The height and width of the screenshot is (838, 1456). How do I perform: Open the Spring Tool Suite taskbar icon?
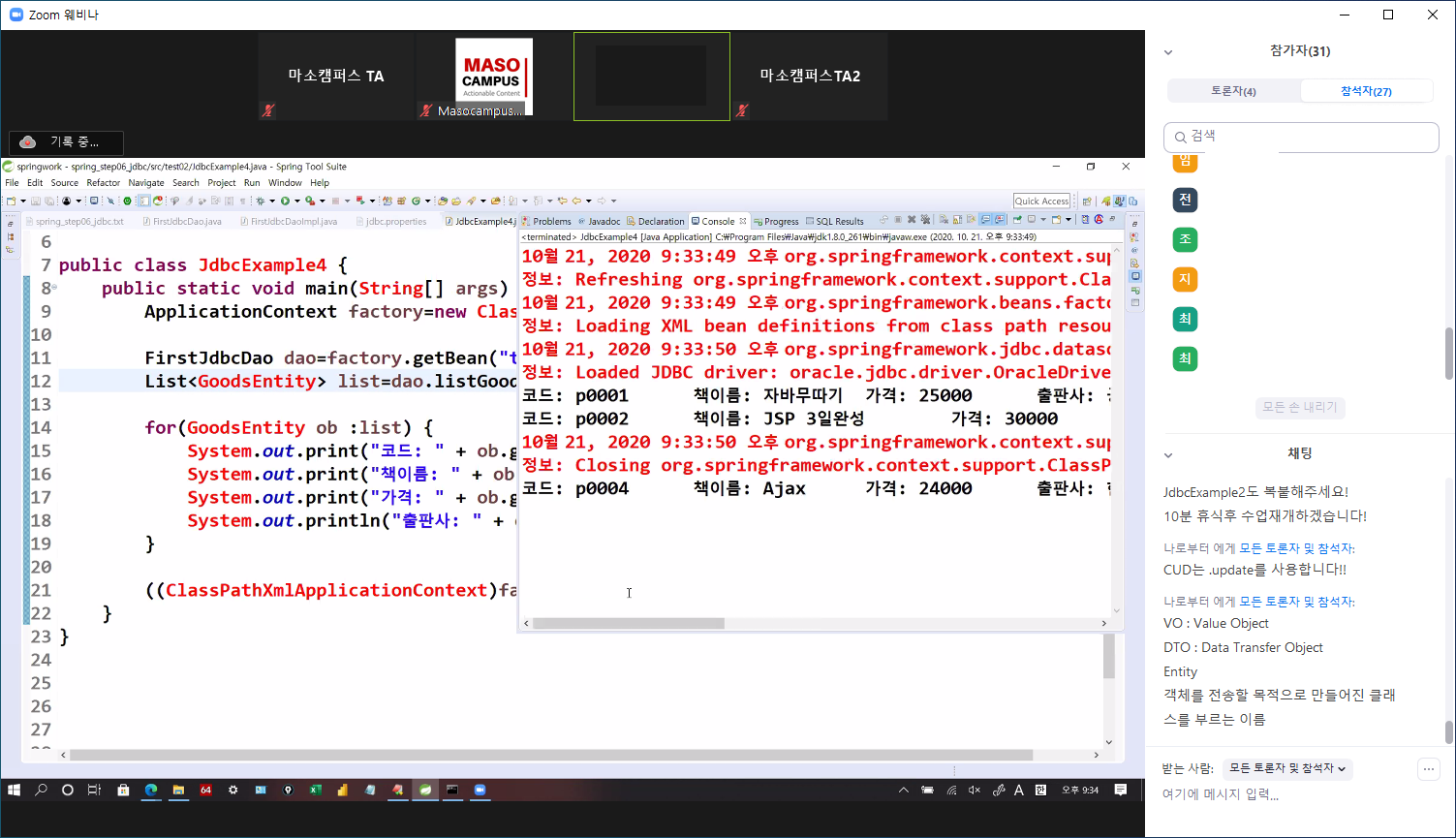pyautogui.click(x=424, y=791)
